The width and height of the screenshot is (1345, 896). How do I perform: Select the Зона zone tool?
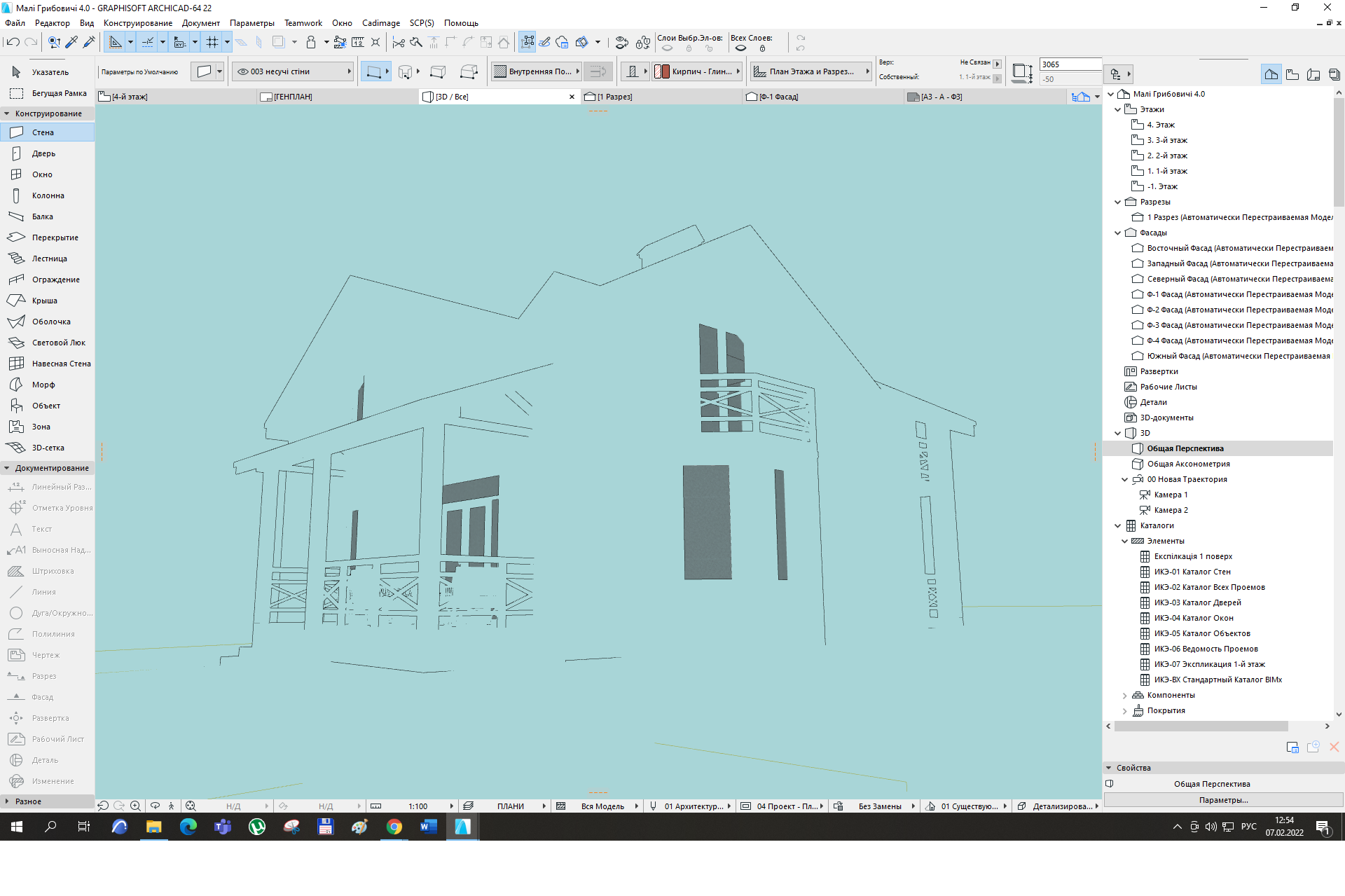(48, 427)
